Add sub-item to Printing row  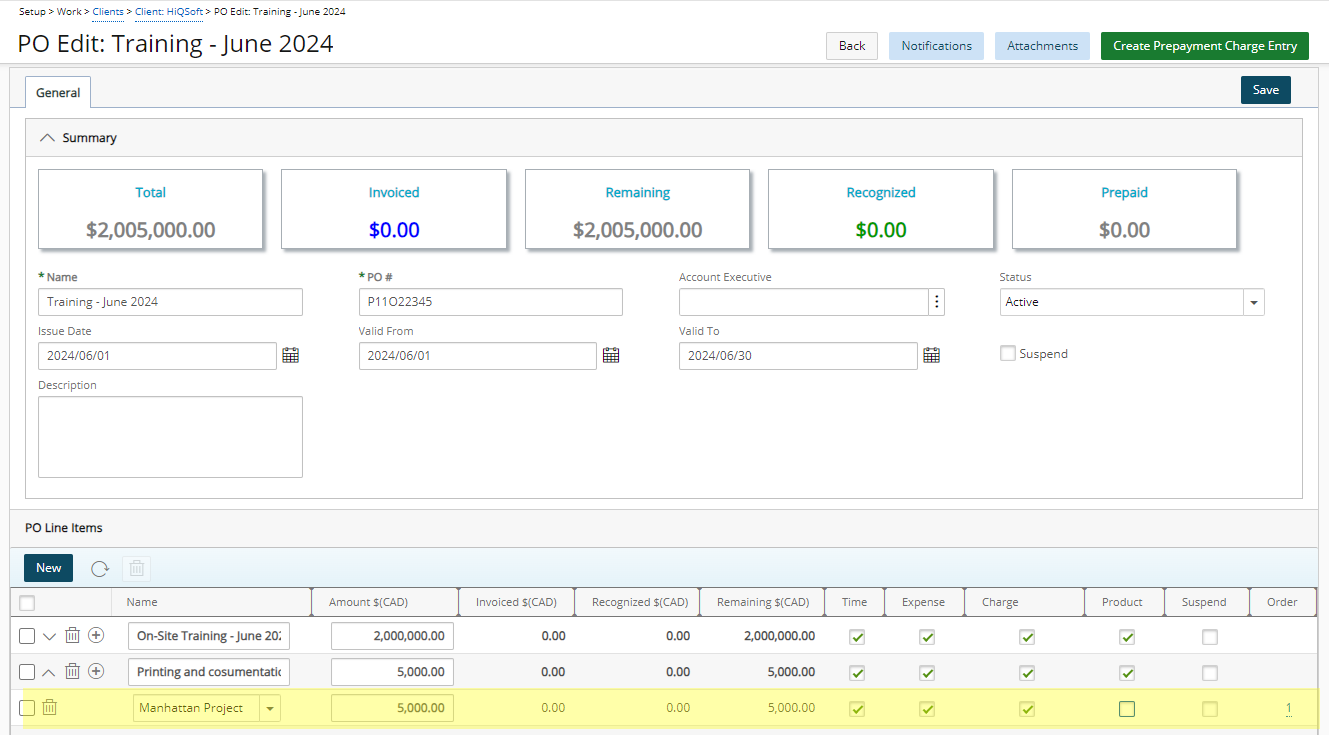point(96,671)
